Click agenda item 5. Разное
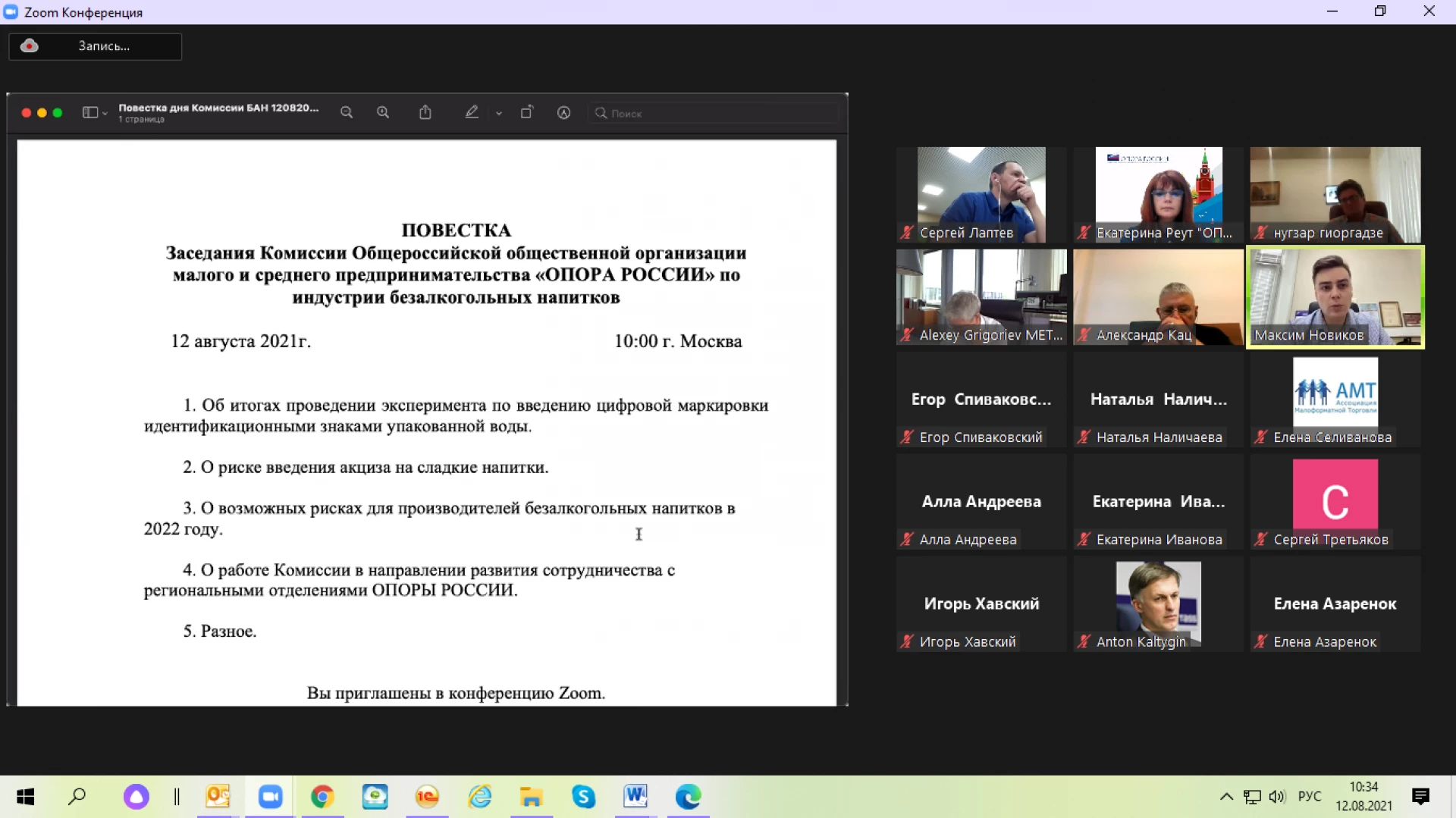Viewport: 1456px width, 818px height. pos(220,632)
